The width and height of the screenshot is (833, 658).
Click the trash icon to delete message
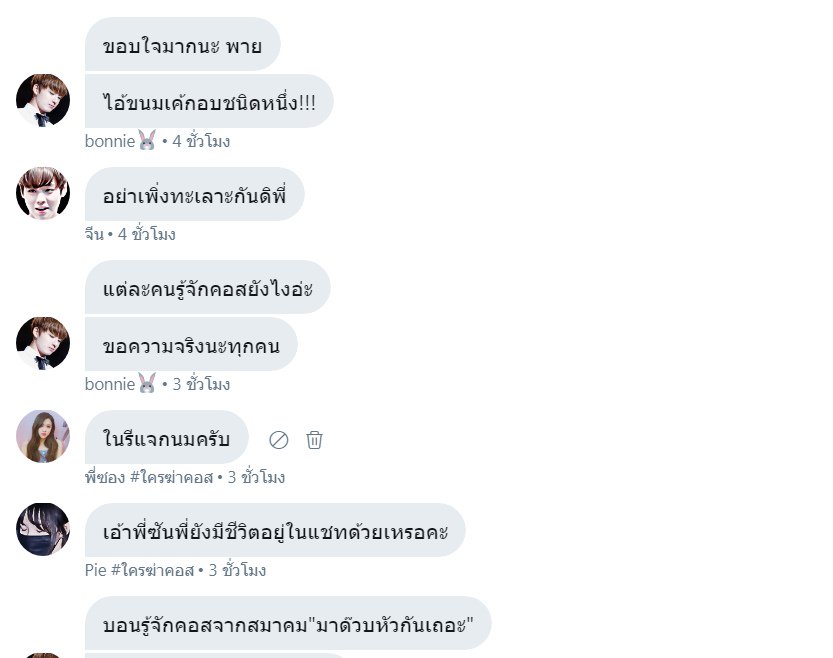coord(314,440)
